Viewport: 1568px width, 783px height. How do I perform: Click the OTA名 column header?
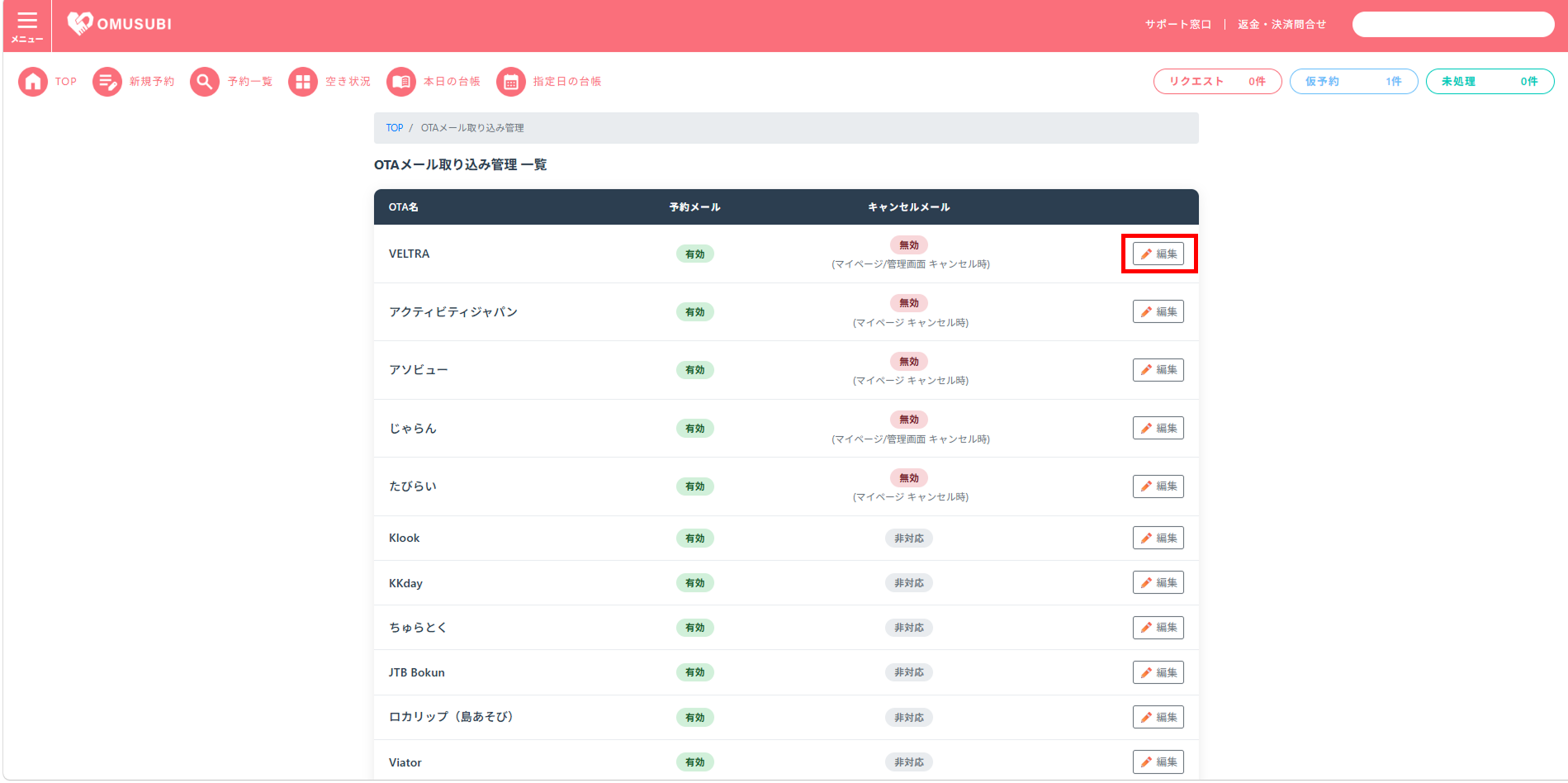(x=404, y=207)
